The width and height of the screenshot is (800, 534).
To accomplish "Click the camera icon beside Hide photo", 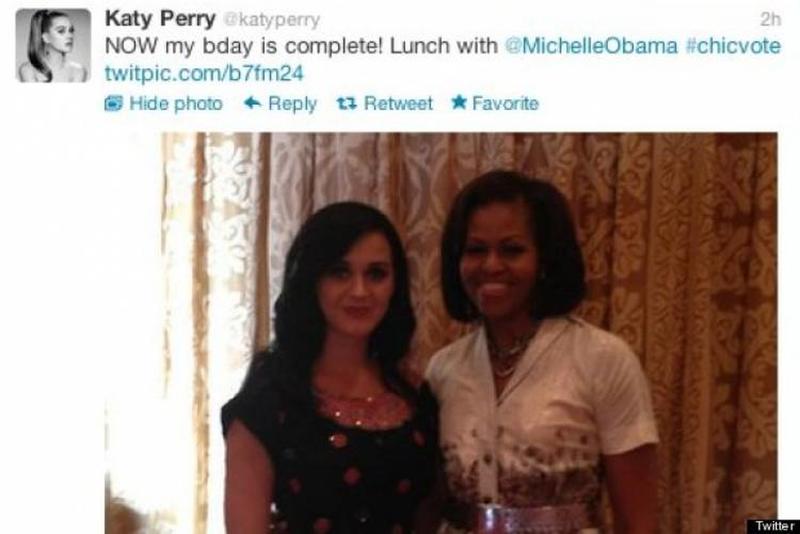I will [x=114, y=104].
